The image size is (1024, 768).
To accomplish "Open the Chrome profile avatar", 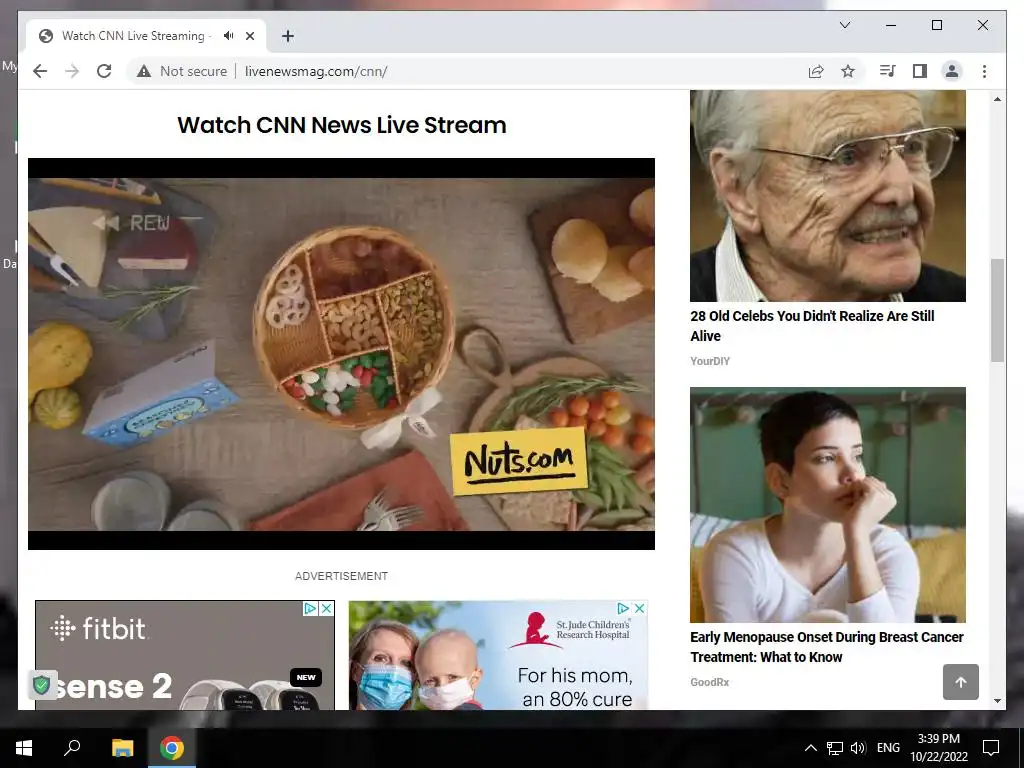I will point(952,71).
